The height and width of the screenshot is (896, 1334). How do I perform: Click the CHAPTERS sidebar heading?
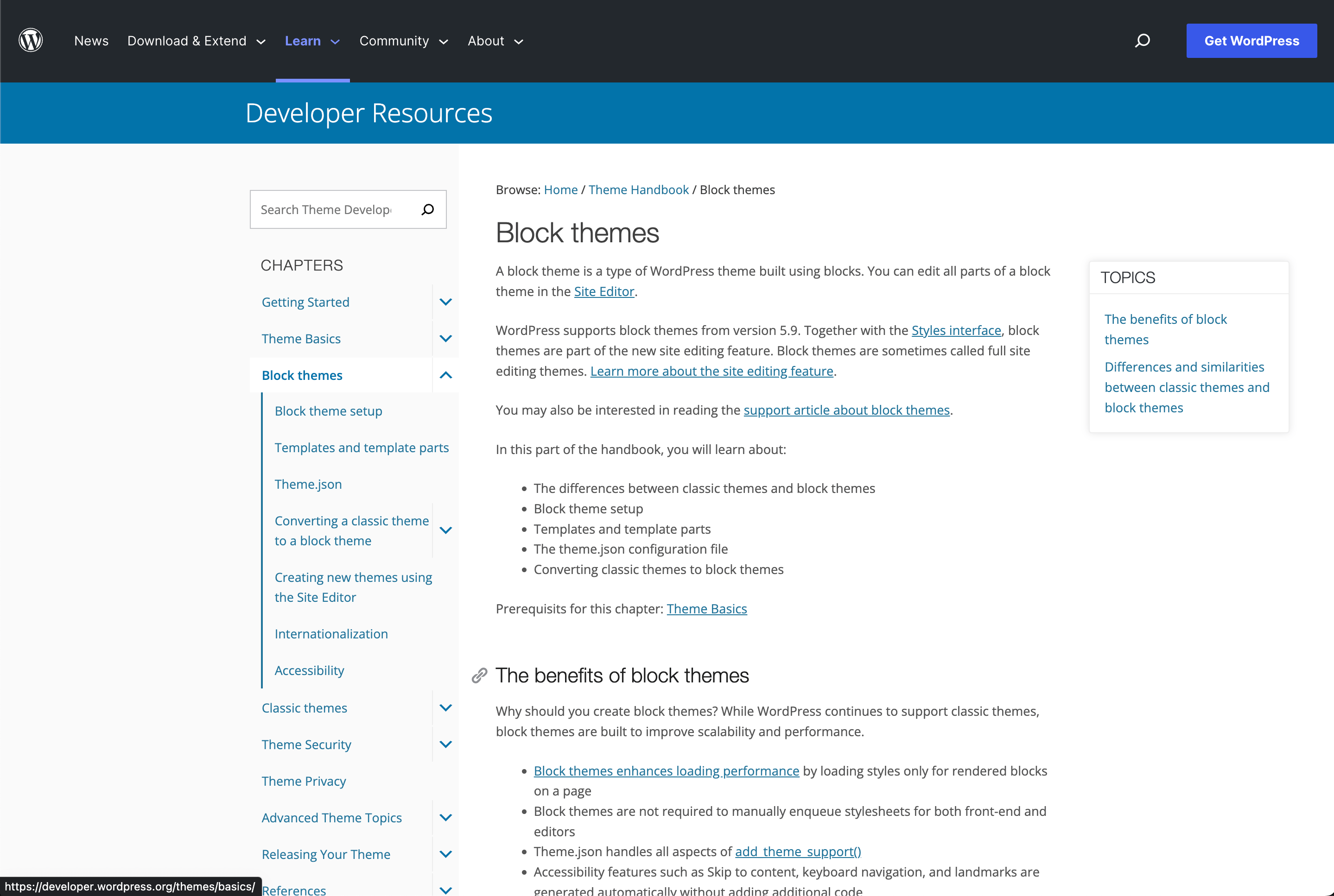coord(302,265)
